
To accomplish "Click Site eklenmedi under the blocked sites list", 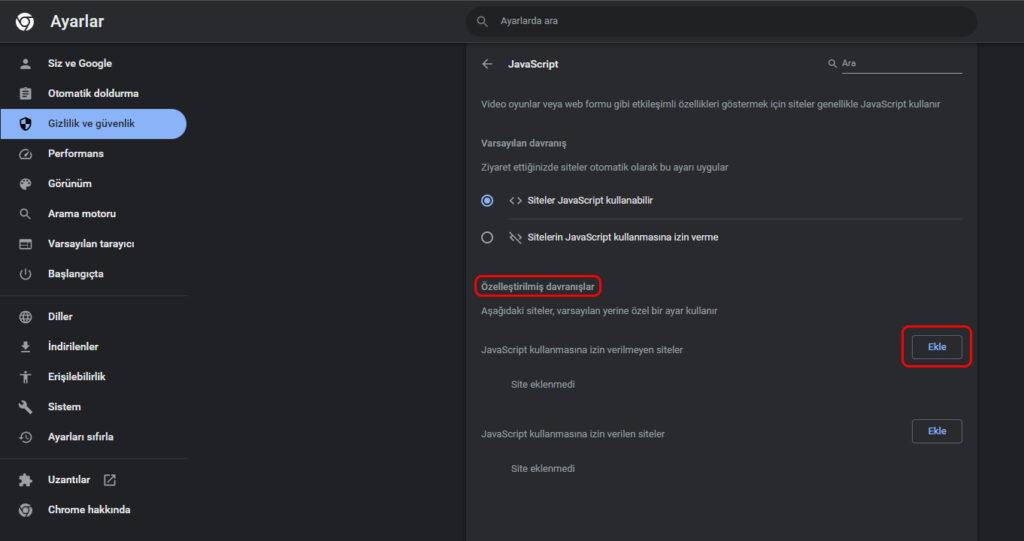I will click(x=543, y=385).
